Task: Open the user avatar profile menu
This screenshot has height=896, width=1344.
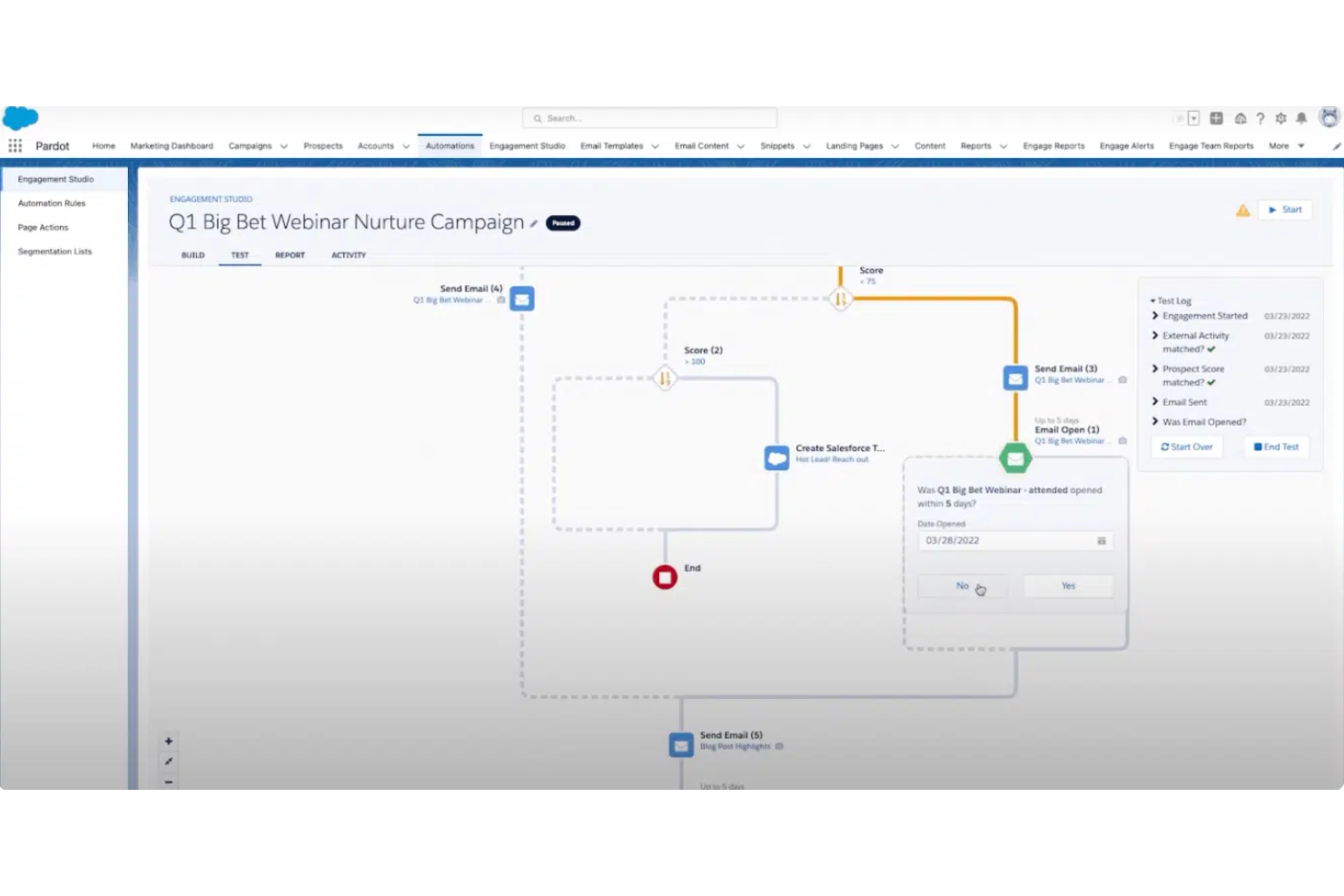Action: (x=1329, y=118)
